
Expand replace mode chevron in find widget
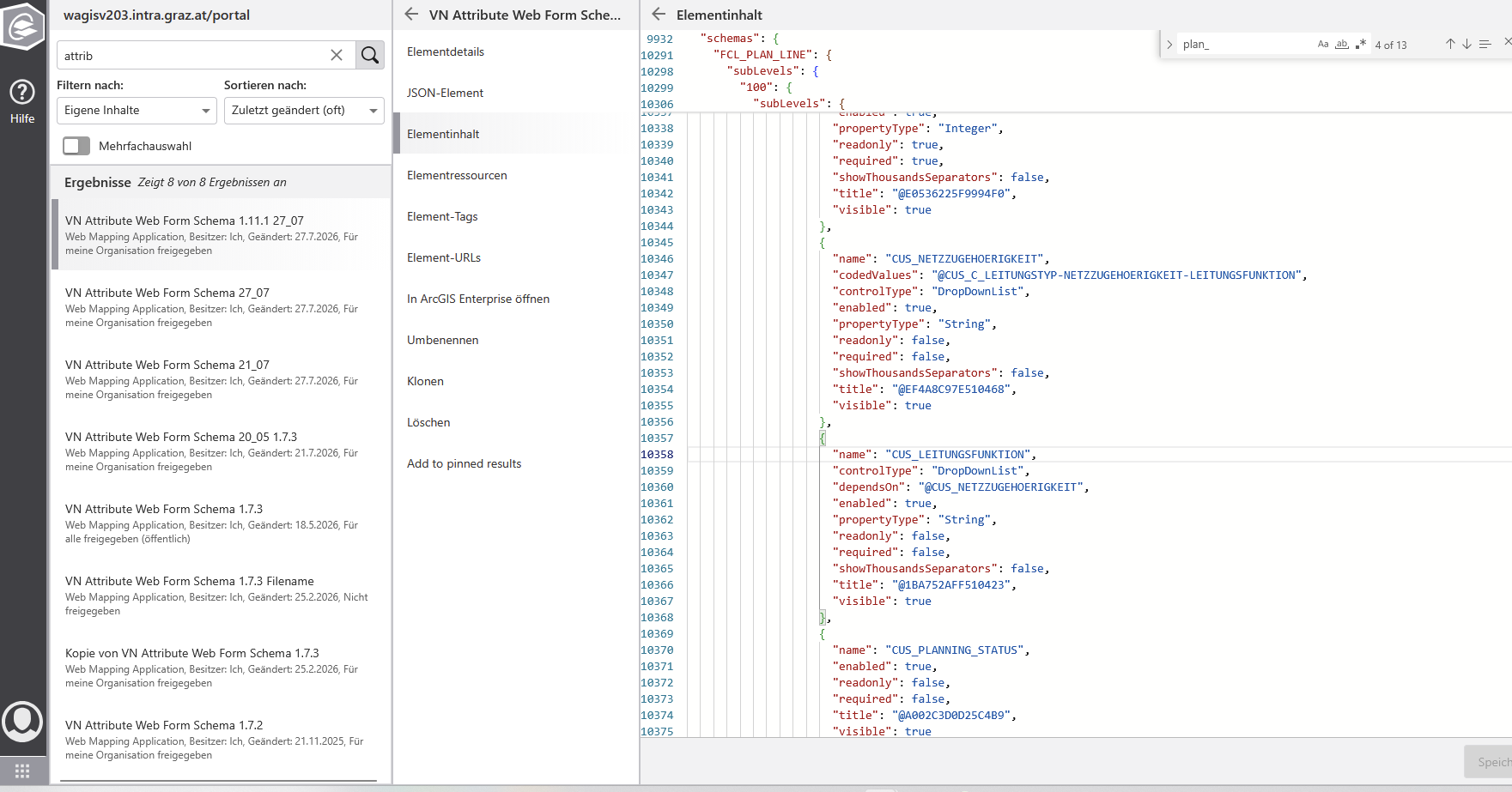point(1169,45)
